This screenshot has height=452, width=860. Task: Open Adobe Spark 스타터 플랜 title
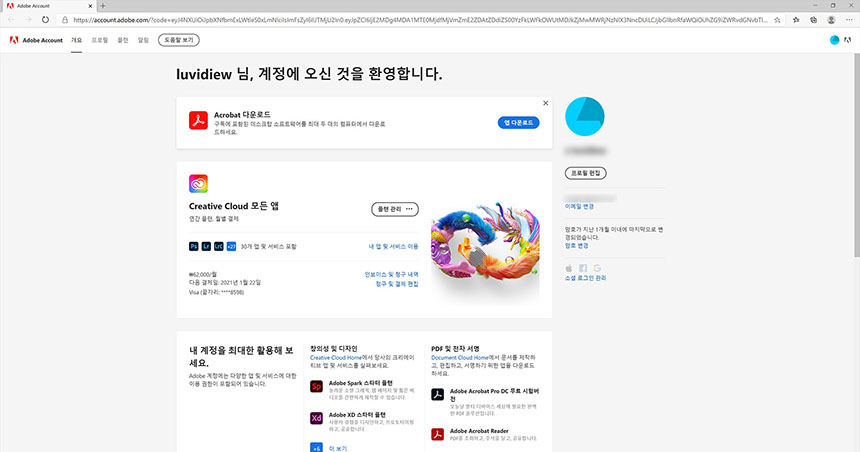coord(361,383)
